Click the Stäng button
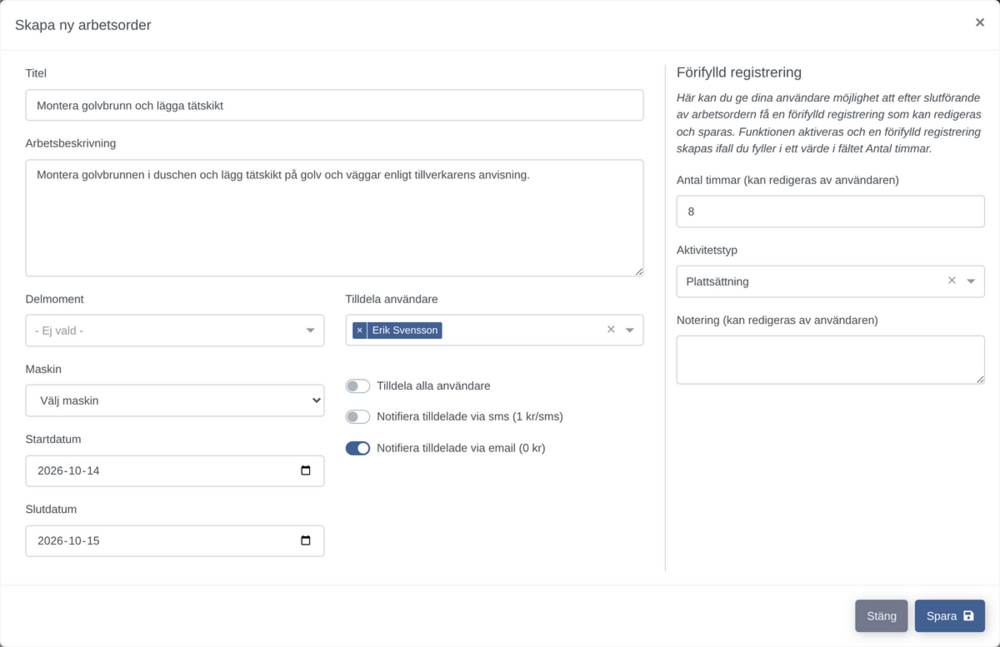The image size is (1000, 647). [x=881, y=616]
